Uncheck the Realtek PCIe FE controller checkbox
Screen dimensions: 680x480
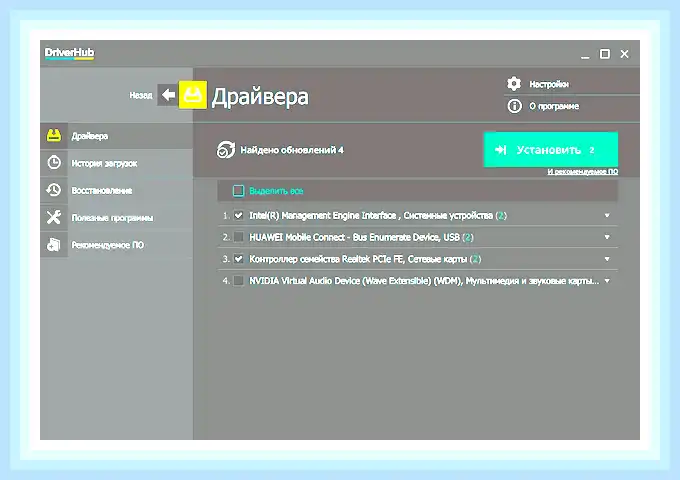coord(238,259)
